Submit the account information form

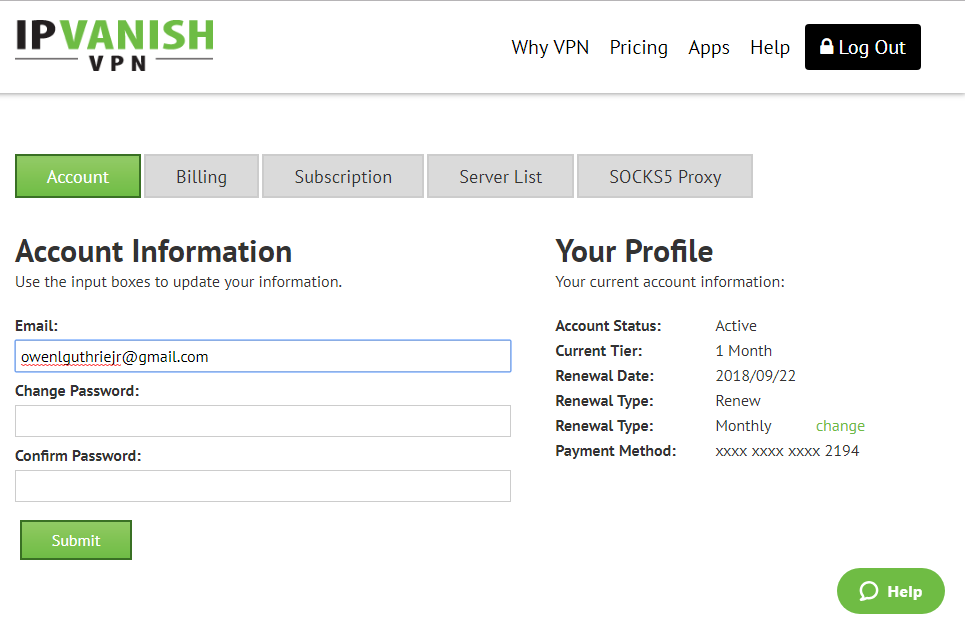tap(76, 540)
